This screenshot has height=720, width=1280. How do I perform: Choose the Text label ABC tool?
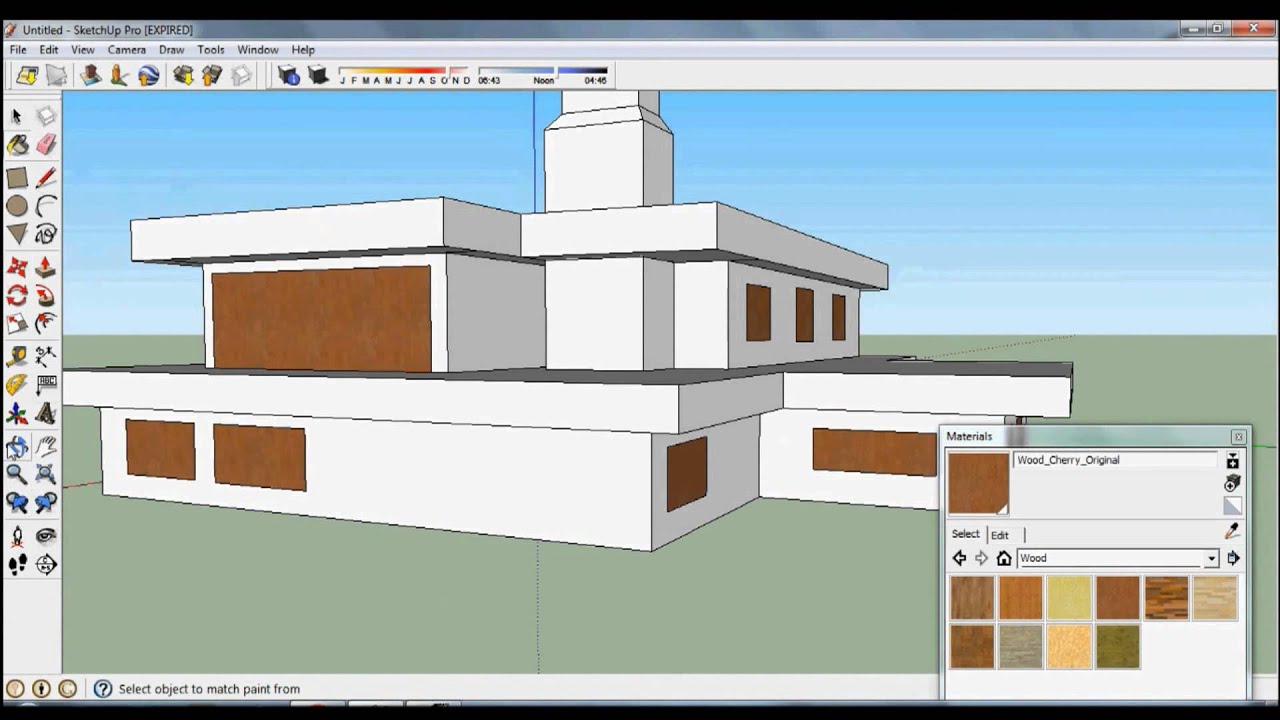(46, 385)
